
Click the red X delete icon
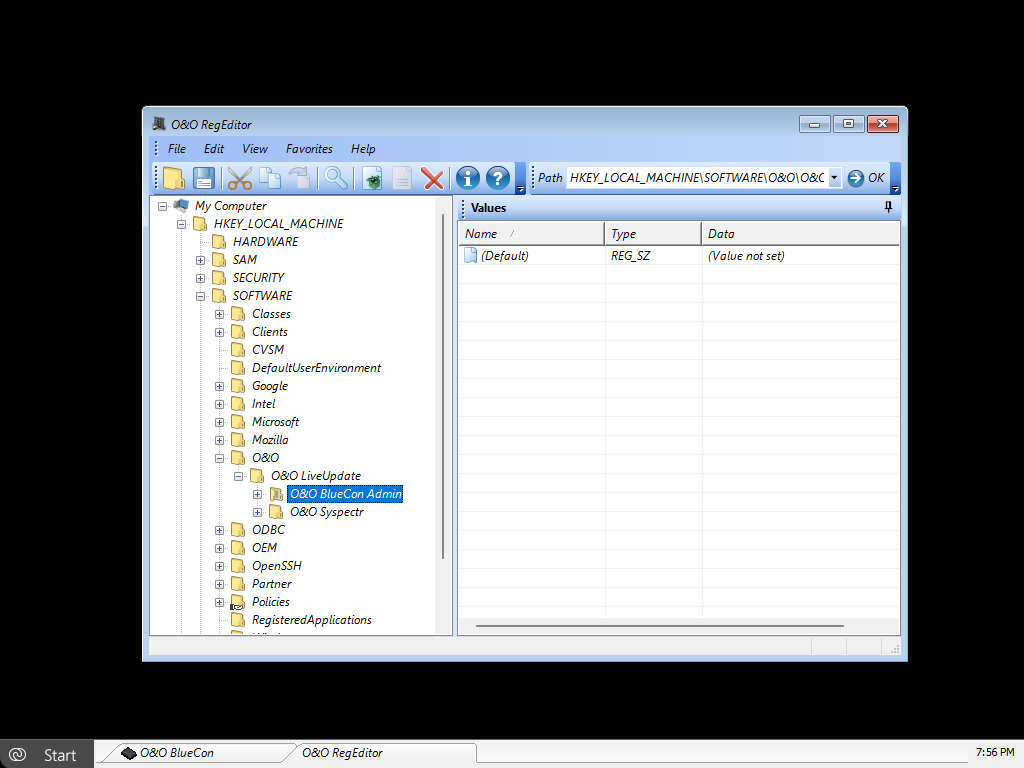[x=432, y=179]
